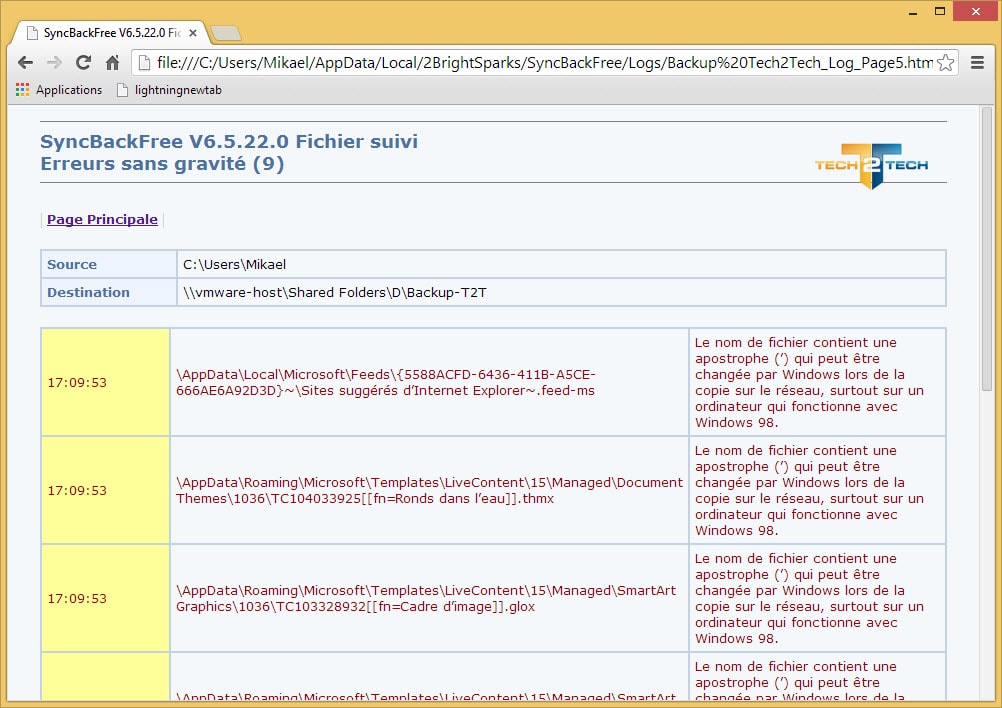Minimize the Chrome window
The height and width of the screenshot is (708, 1002).
pyautogui.click(x=913, y=12)
